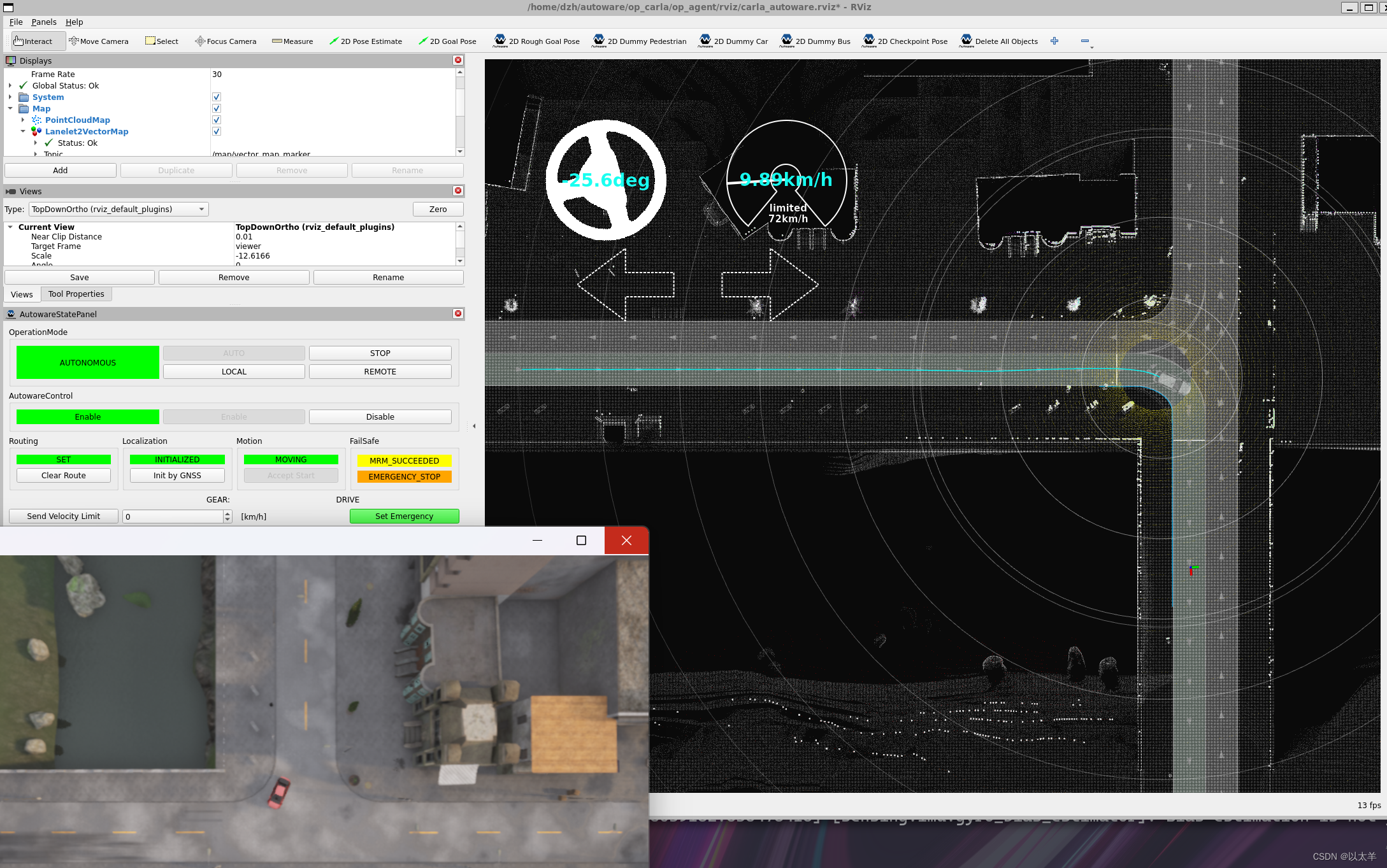This screenshot has width=1387, height=868.
Task: Select the Measure tool
Action: pos(292,41)
